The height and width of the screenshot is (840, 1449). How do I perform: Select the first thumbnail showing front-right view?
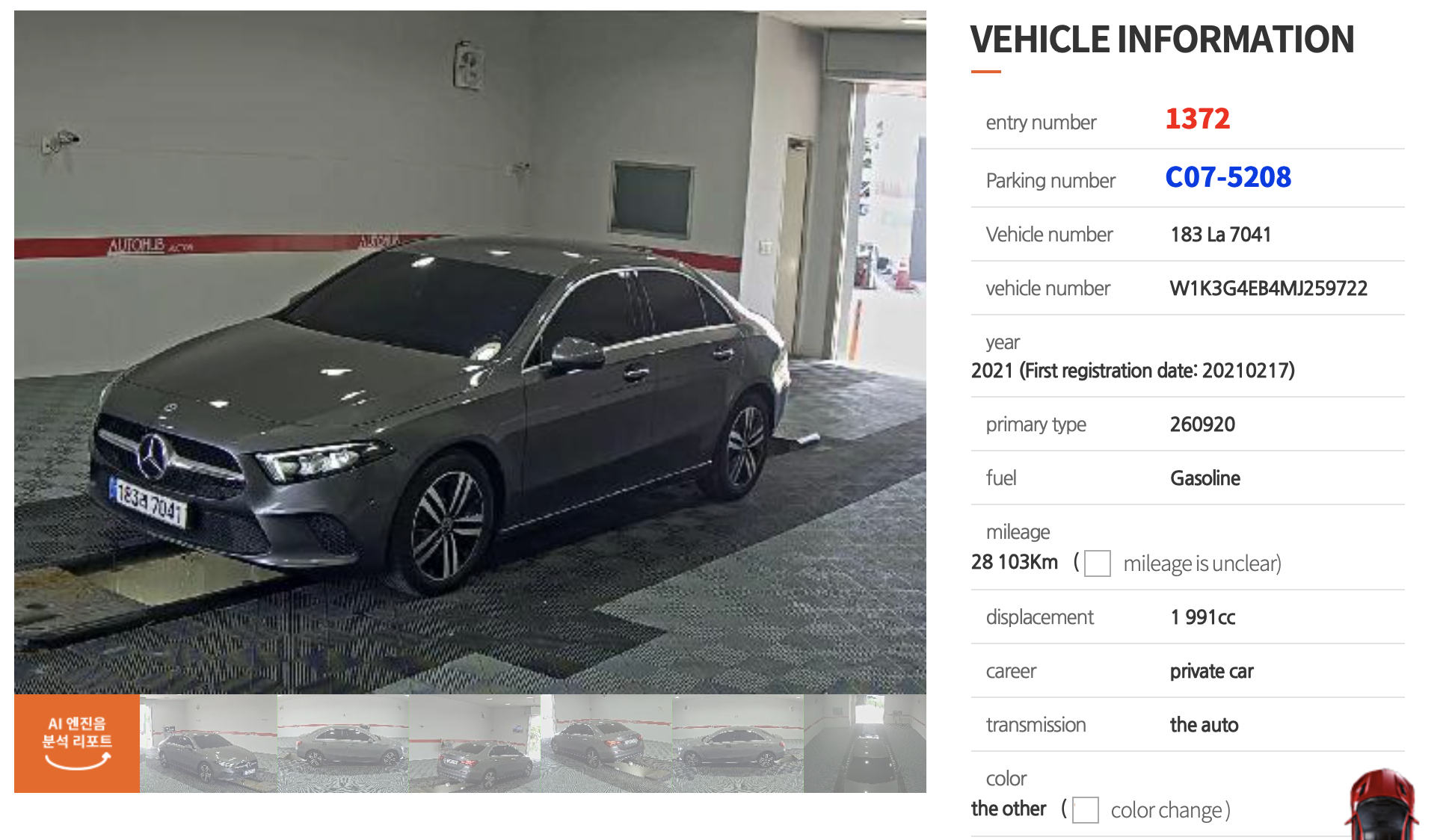tap(209, 744)
